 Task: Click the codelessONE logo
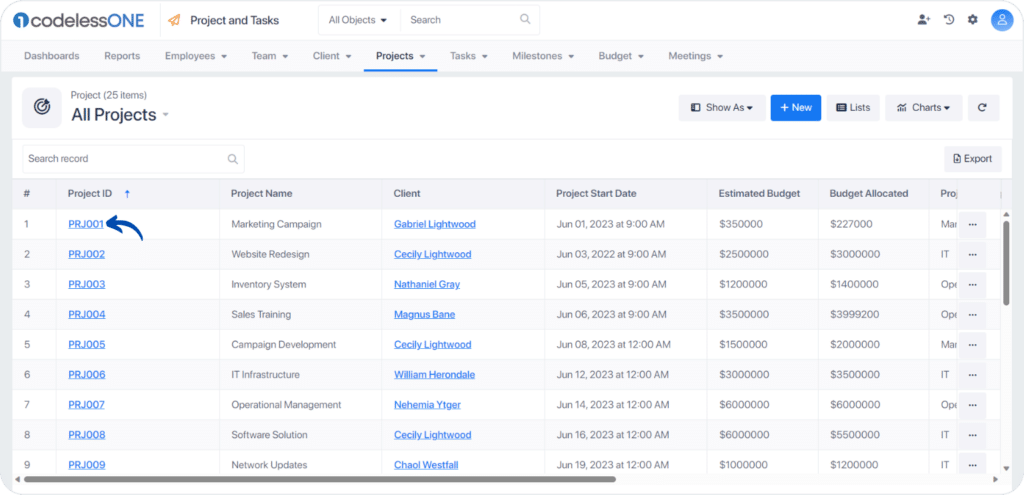(78, 20)
